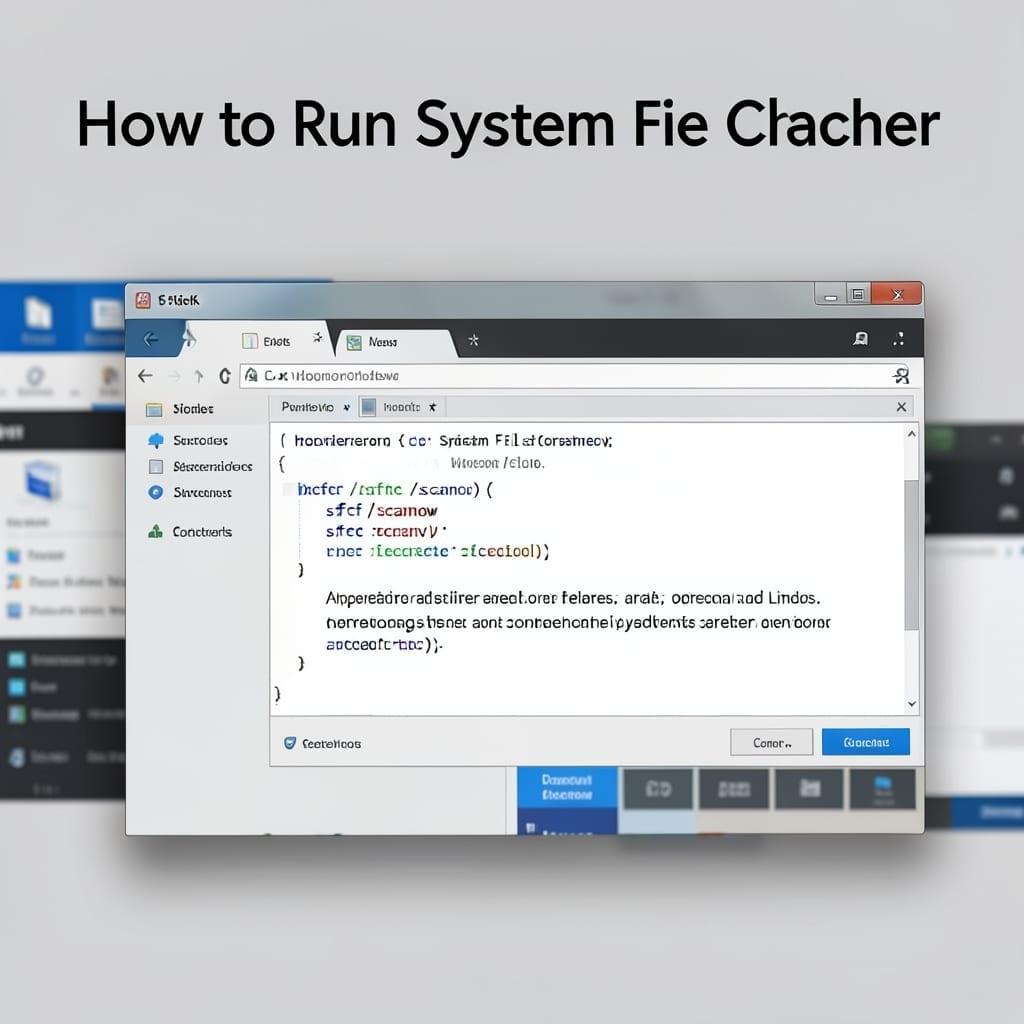Select the Sarrodes sidebar item
Image resolution: width=1024 pixels, height=1024 pixels.
coord(188,440)
